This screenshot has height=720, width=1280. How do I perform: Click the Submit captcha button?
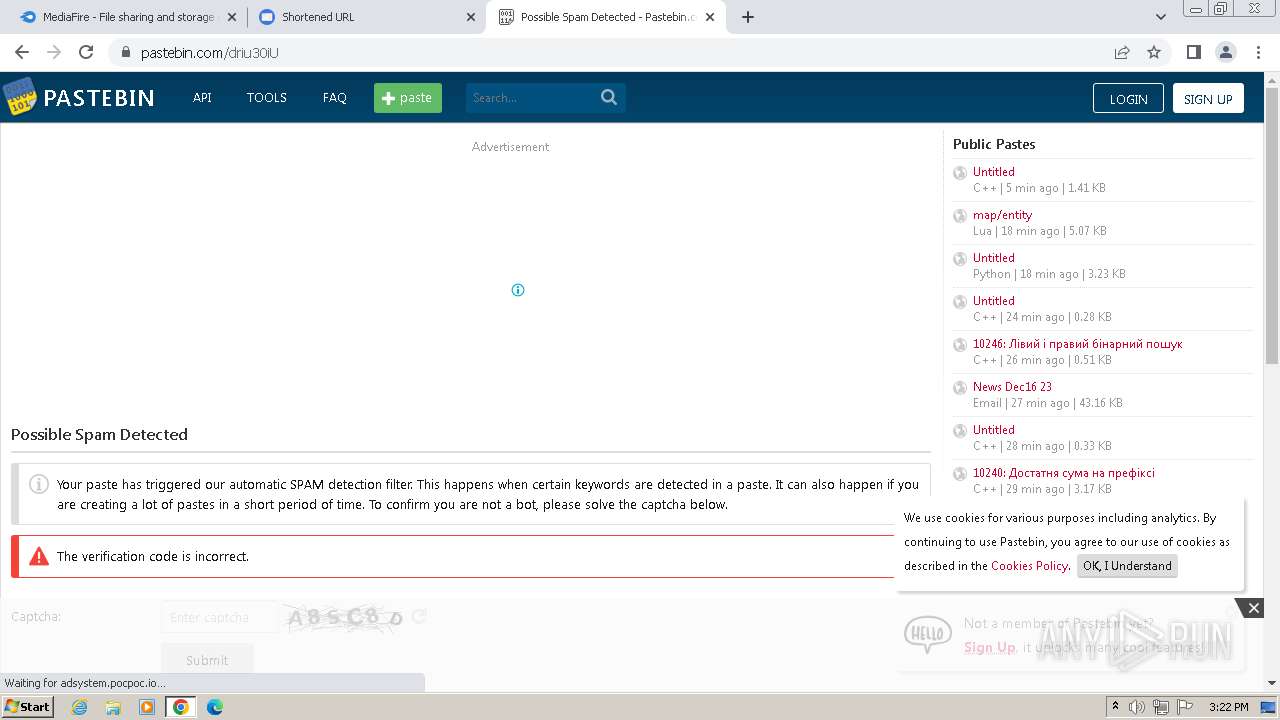207,660
